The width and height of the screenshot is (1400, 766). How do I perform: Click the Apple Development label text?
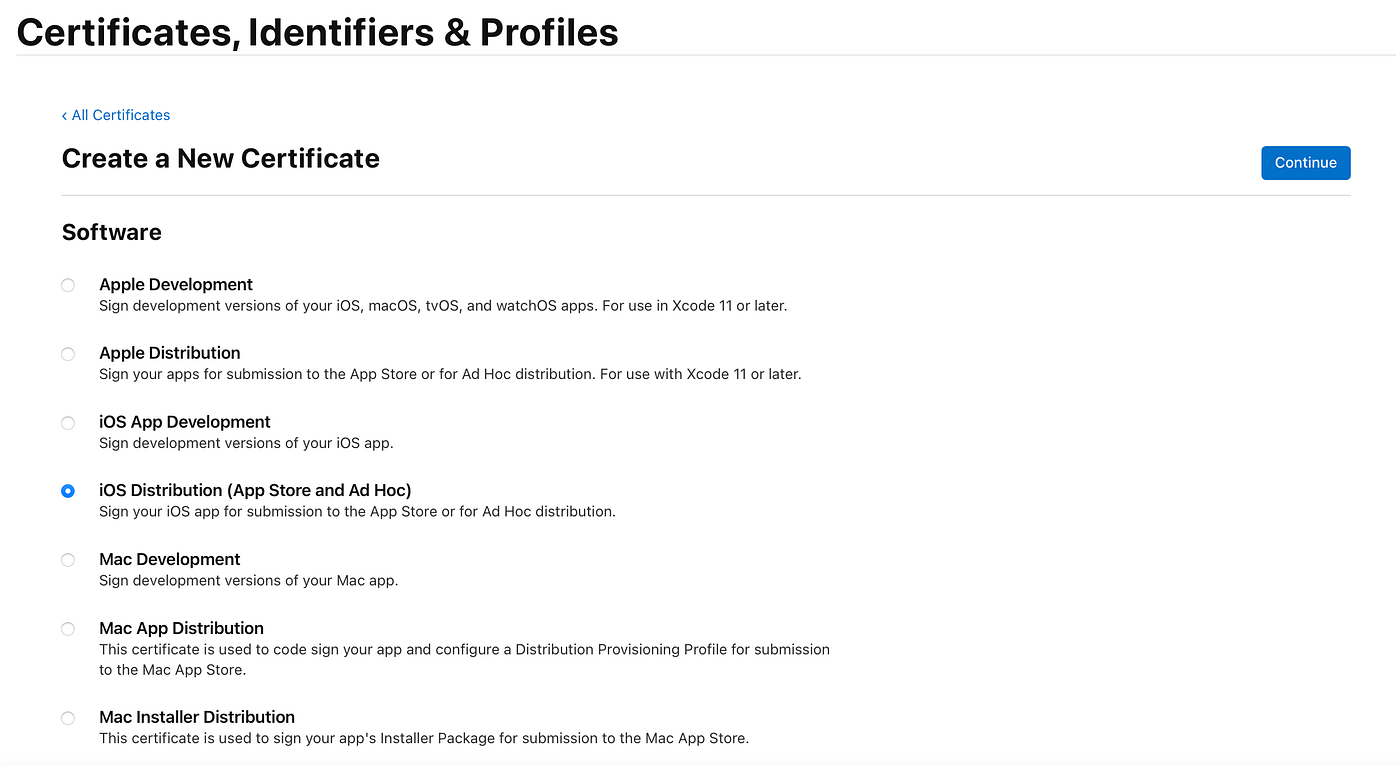tap(176, 285)
